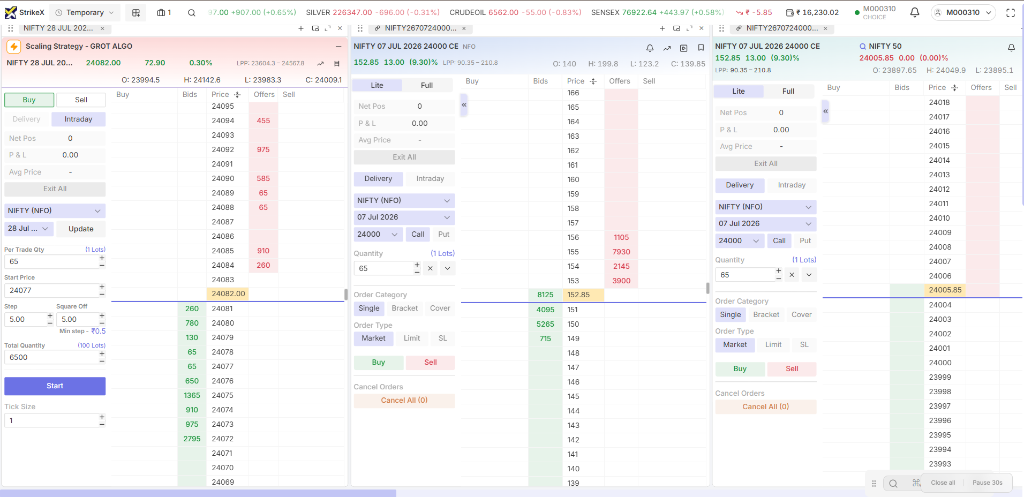Screen dimensions: 1024x497
Task: Open chart icon in NIFTY 24000 CE panel
Action: [x=667, y=48]
